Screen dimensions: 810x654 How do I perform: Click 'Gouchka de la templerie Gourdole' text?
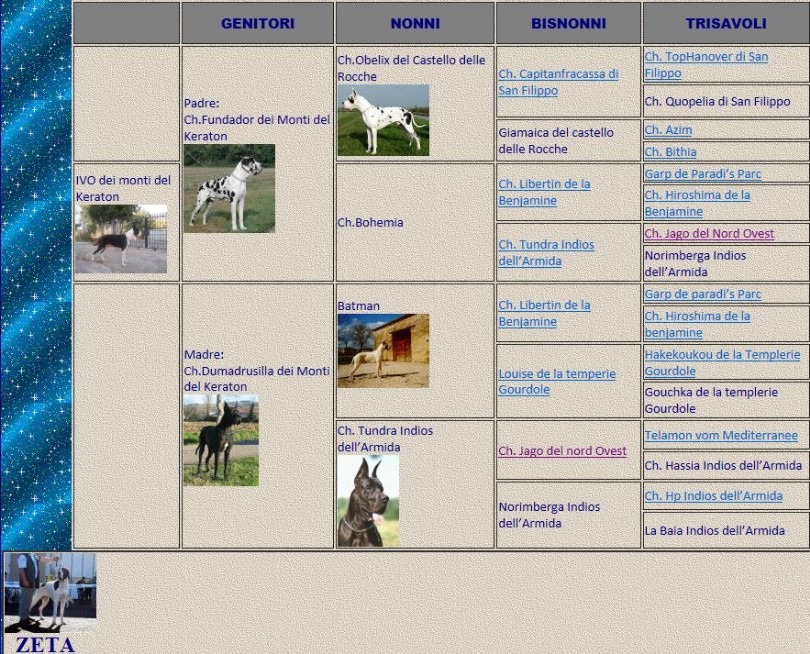click(711, 400)
